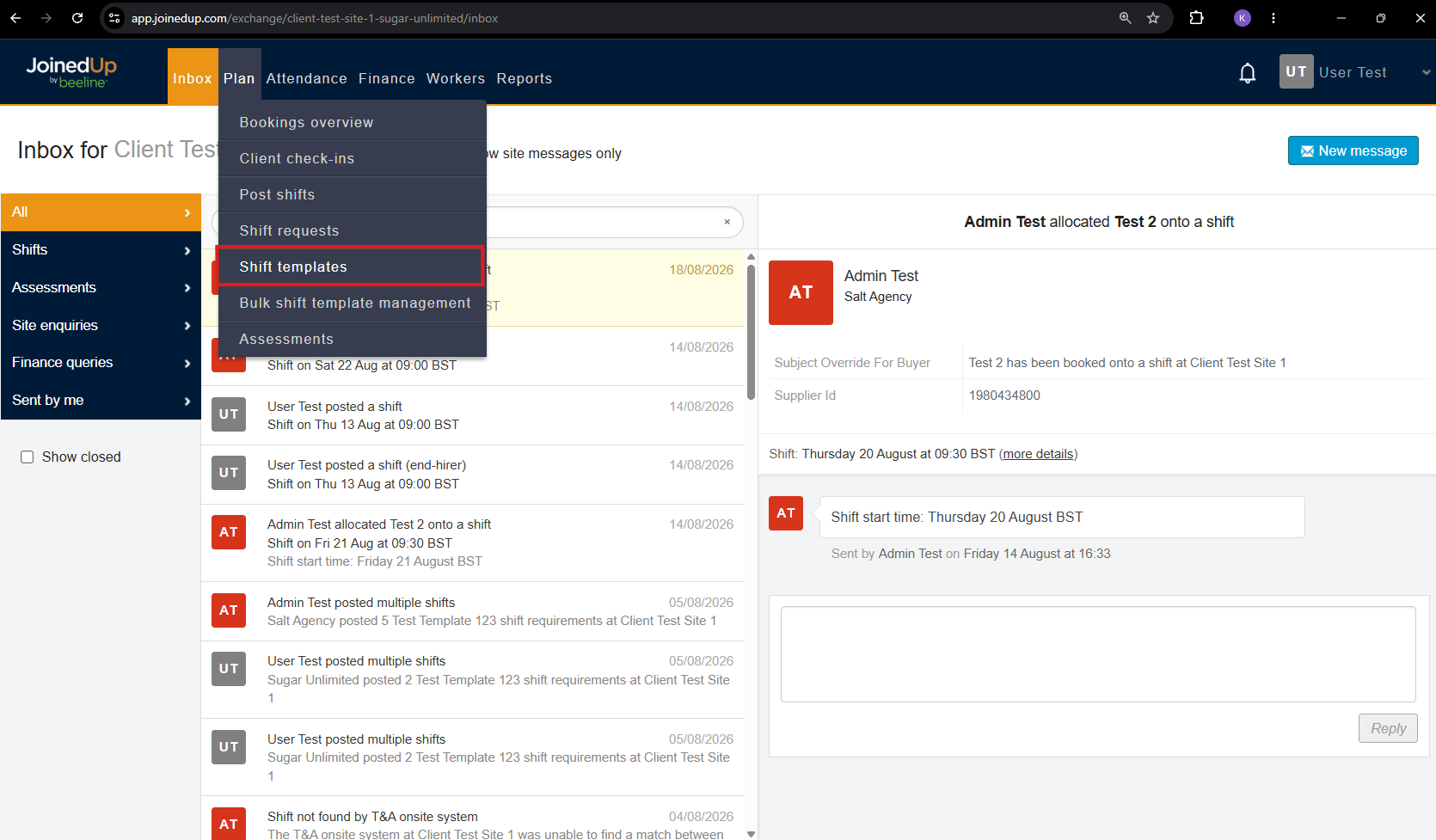1436x840 pixels.
Task: Click the Reply button
Action: (x=1388, y=728)
